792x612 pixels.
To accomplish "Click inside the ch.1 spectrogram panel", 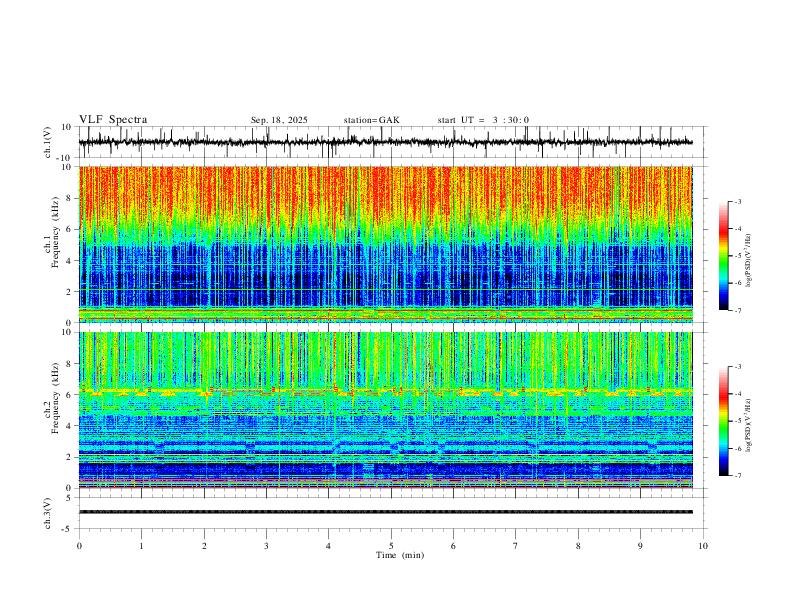I will pyautogui.click(x=385, y=244).
